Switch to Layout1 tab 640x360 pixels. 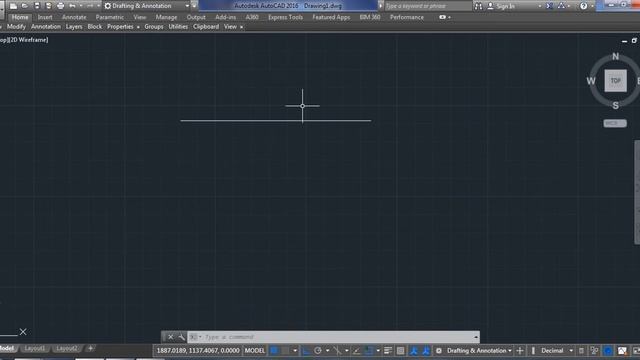[35, 349]
